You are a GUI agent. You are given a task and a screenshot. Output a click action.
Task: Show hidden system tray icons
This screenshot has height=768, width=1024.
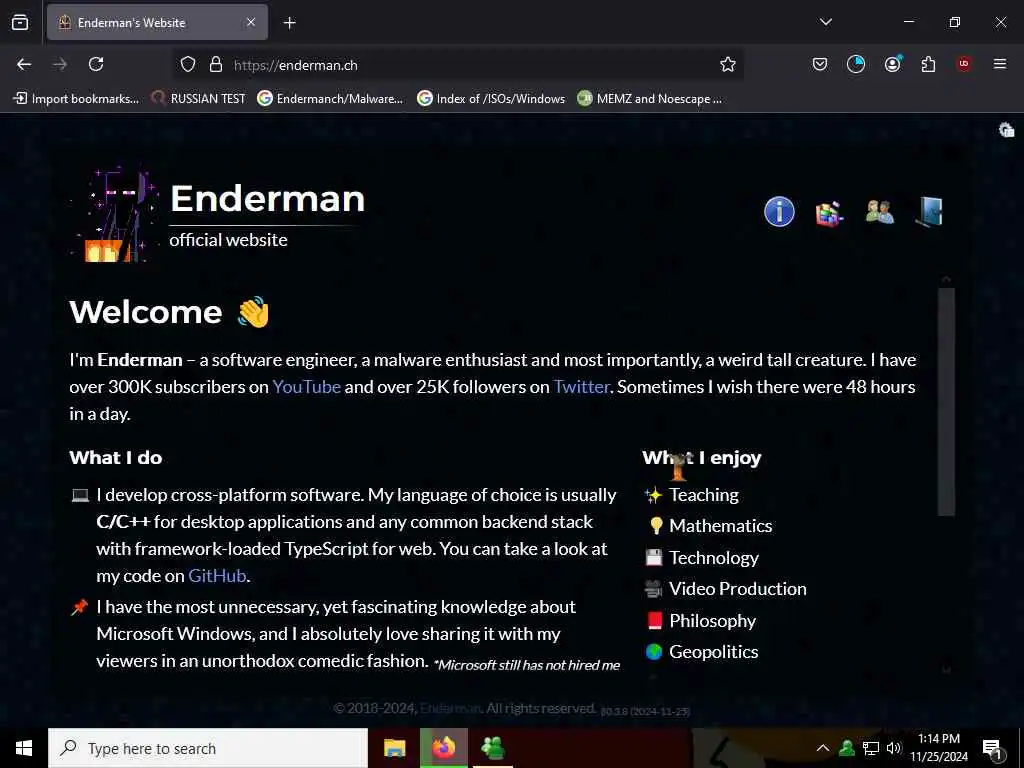click(823, 748)
